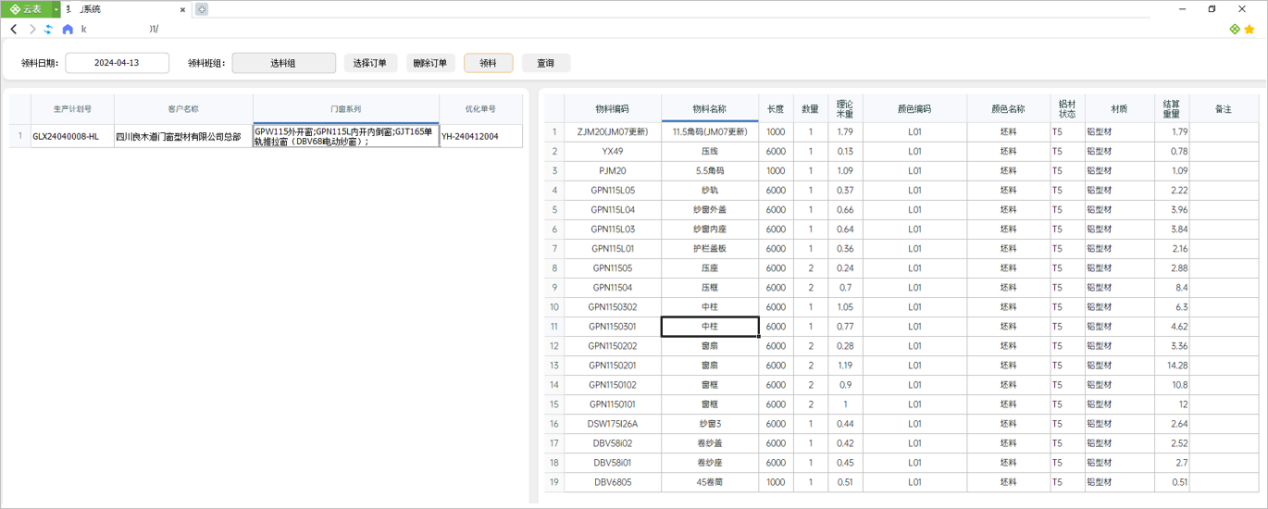Click the 材质 column header
The image size is (1268, 509).
coord(1119,108)
